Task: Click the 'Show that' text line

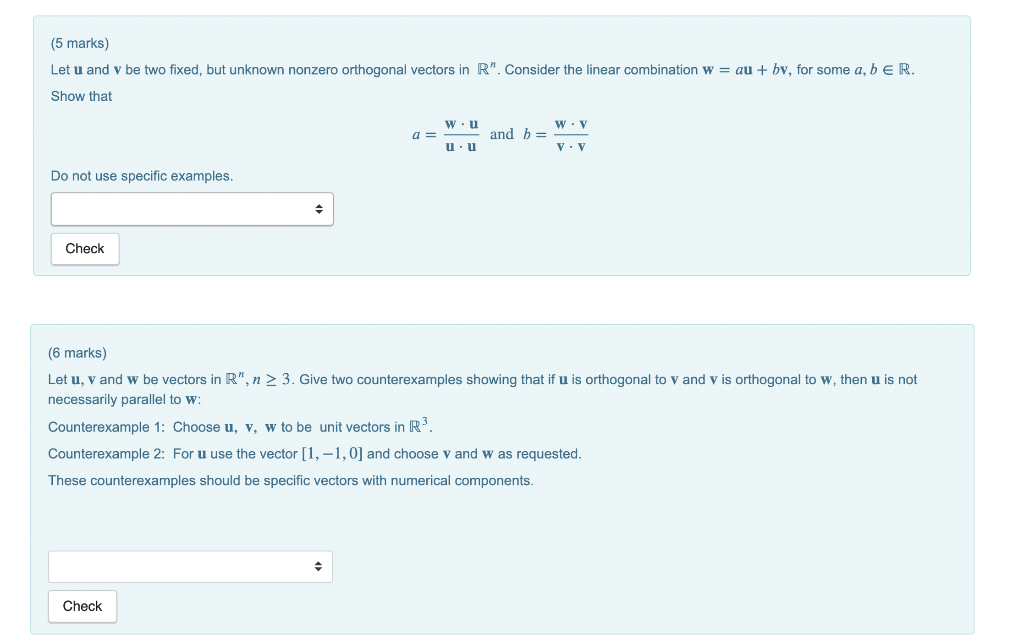Action: (x=80, y=96)
